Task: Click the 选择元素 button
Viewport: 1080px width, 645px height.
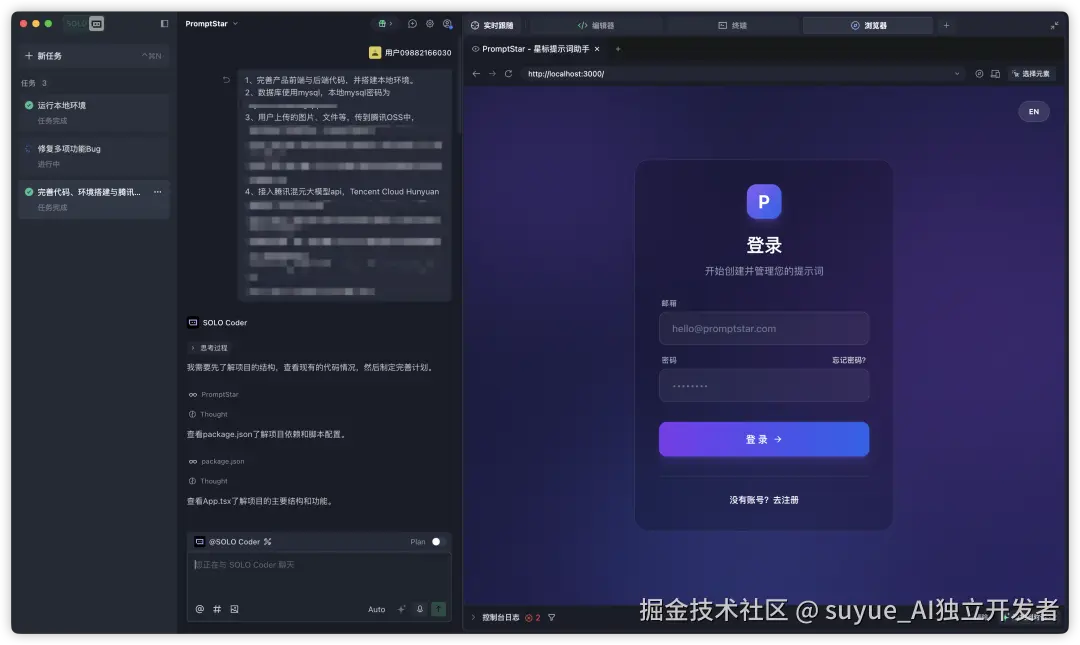Action: point(1031,74)
